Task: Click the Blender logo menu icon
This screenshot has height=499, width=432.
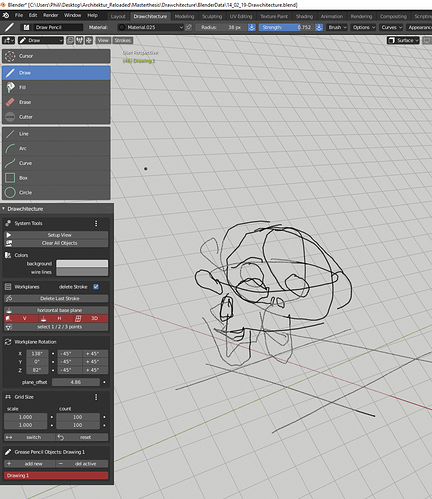Action: (6, 15)
